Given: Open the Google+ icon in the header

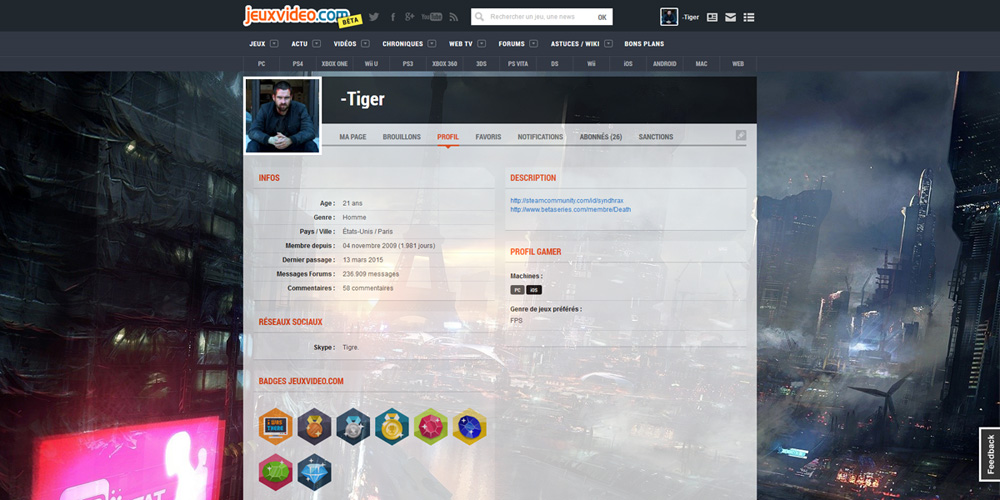Looking at the screenshot, I should click(409, 17).
